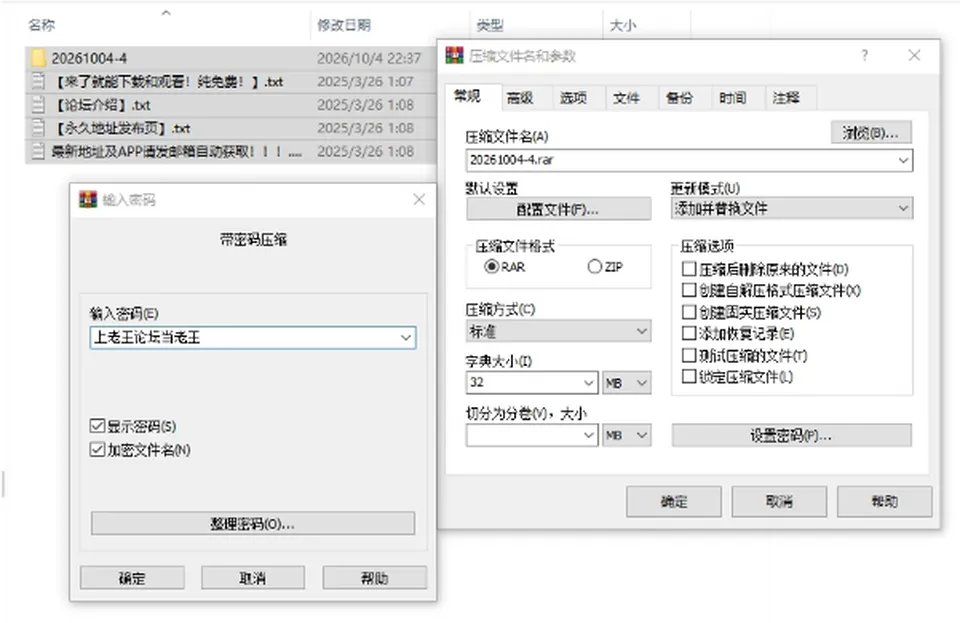Open the MB unit dropdown for 切分为分卷
Image resolution: width=960 pixels, height=623 pixels.
(x=626, y=435)
